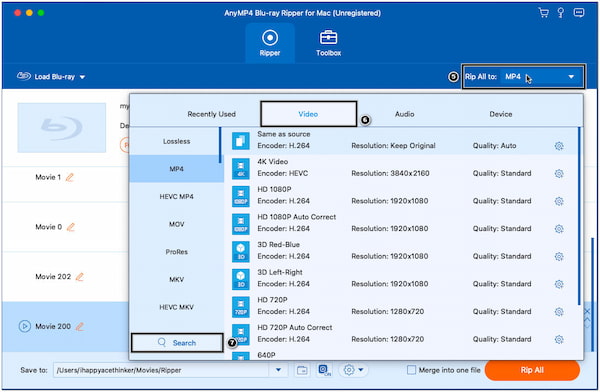The image size is (600, 392).
Task: Click the format list vertical scrollbar
Action: pos(579,216)
